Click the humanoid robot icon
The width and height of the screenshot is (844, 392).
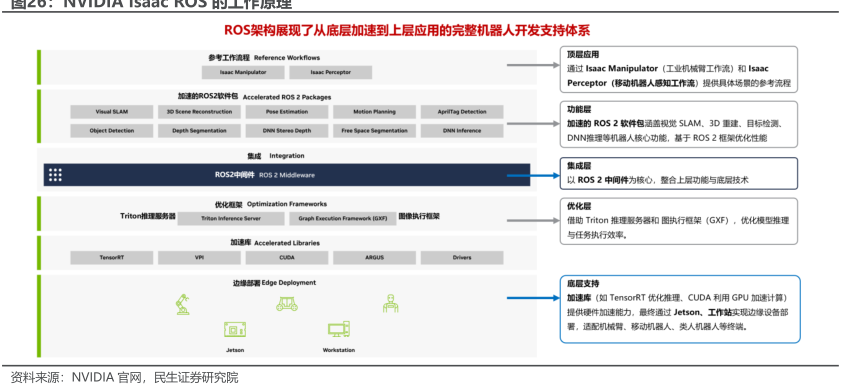pos(391,304)
